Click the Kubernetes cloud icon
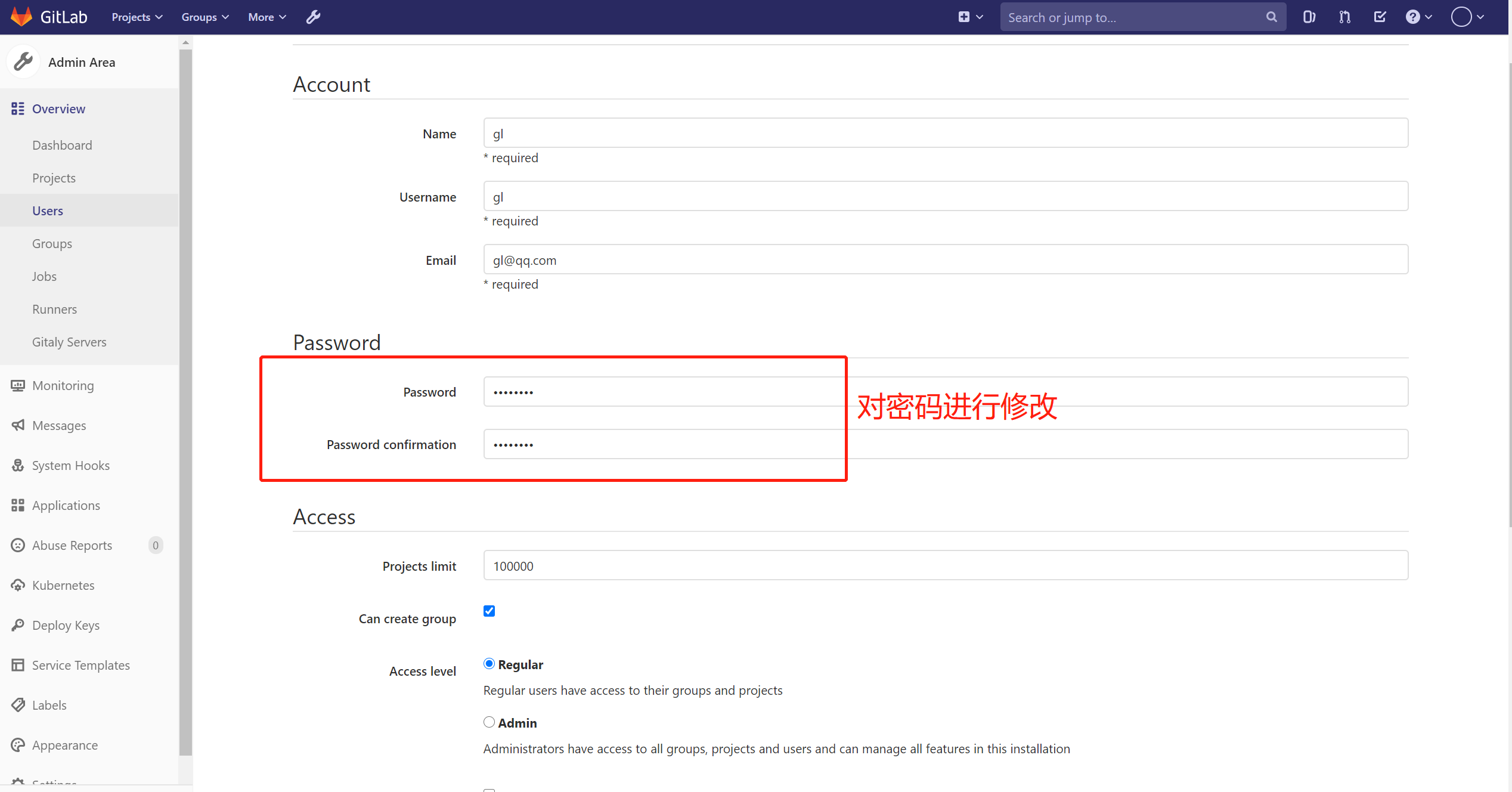This screenshot has width=1512, height=792. pyautogui.click(x=18, y=585)
